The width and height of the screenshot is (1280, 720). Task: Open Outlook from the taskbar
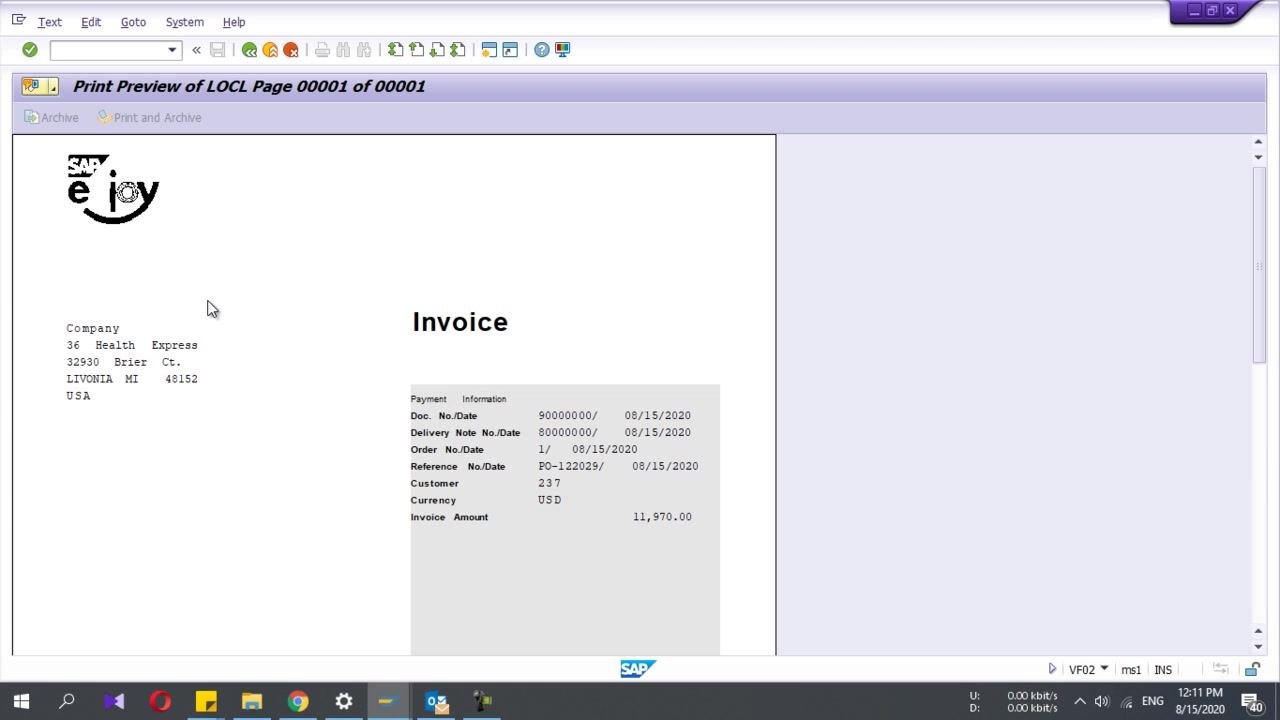tap(437, 701)
